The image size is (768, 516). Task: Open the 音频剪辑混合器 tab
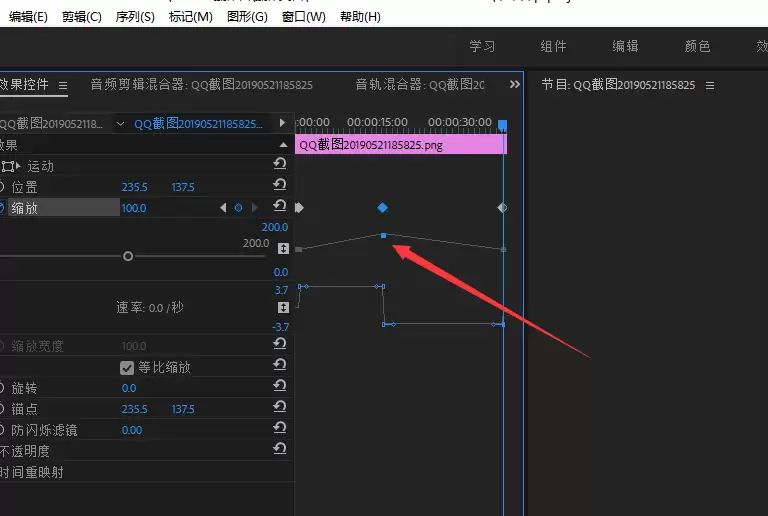coord(201,85)
